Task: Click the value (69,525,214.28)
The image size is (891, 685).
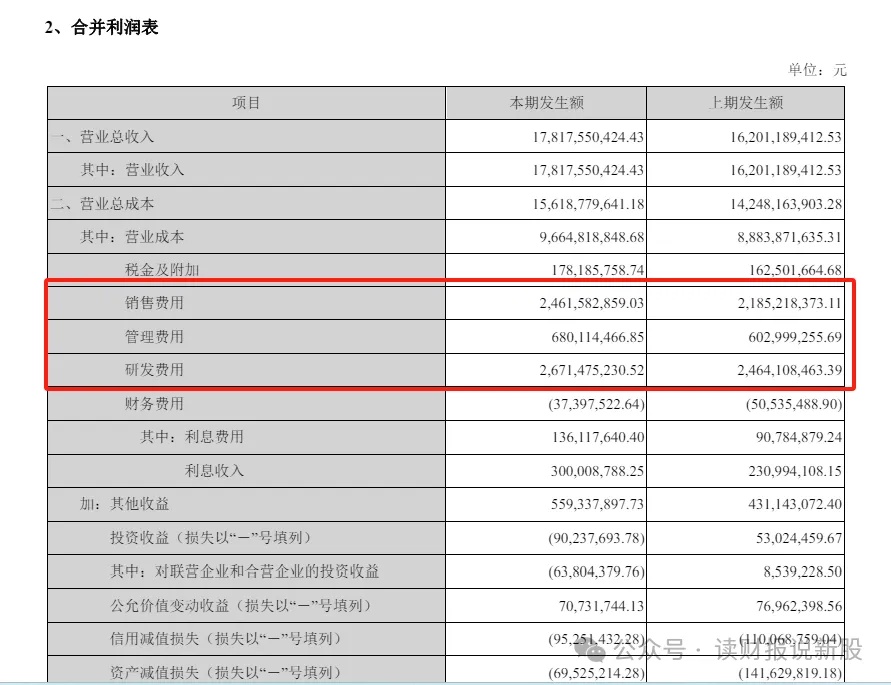Action: click(597, 674)
